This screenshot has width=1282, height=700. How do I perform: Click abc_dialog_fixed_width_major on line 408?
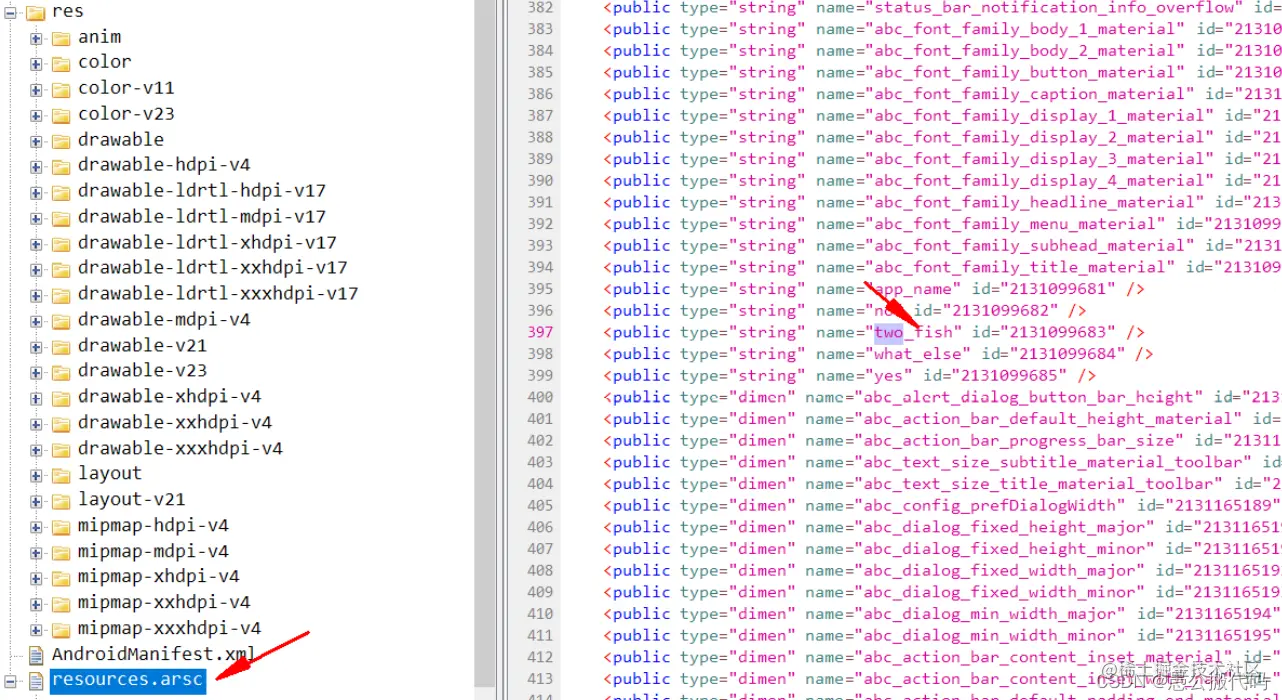[x=999, y=570]
